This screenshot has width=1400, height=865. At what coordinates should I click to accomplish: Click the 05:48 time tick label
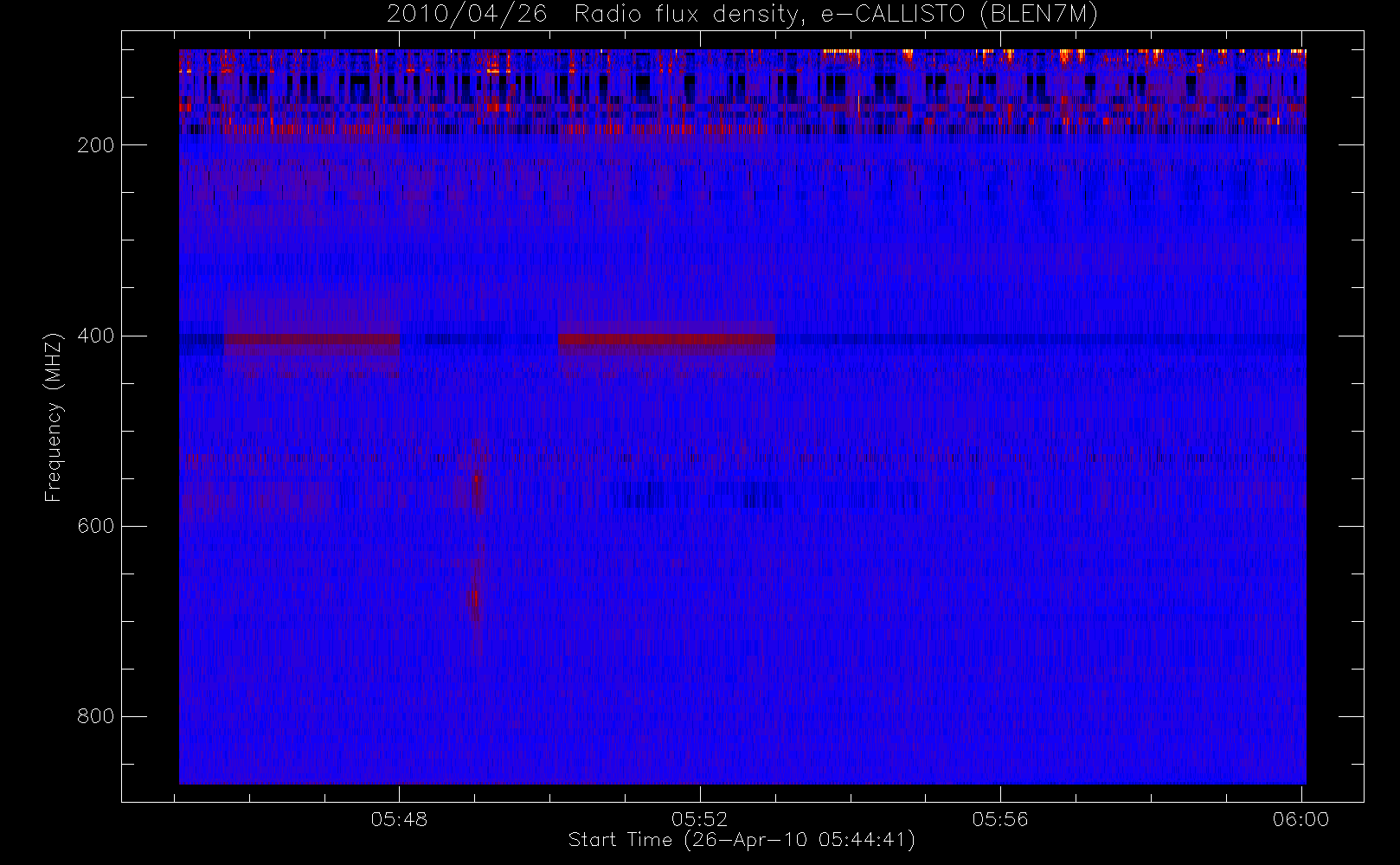[399, 819]
